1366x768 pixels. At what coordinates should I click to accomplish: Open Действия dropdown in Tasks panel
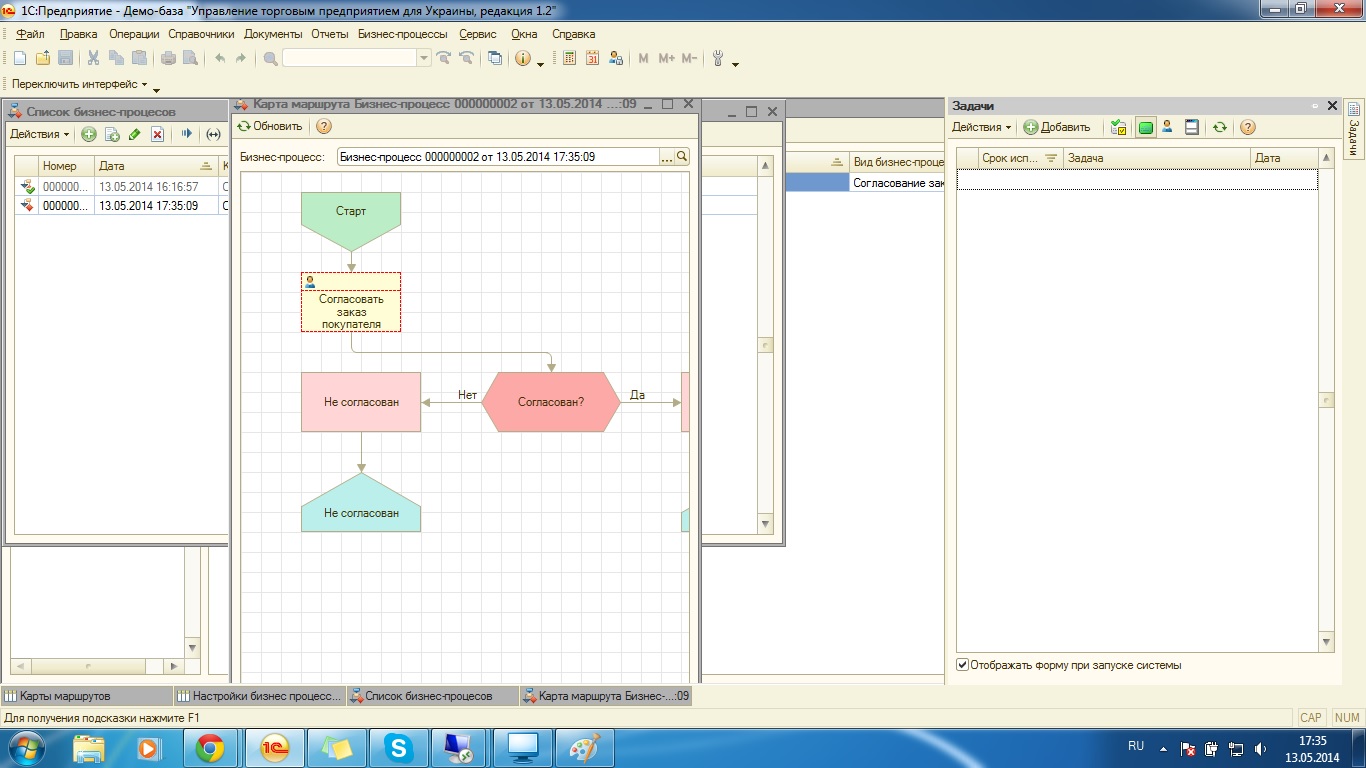(982, 127)
